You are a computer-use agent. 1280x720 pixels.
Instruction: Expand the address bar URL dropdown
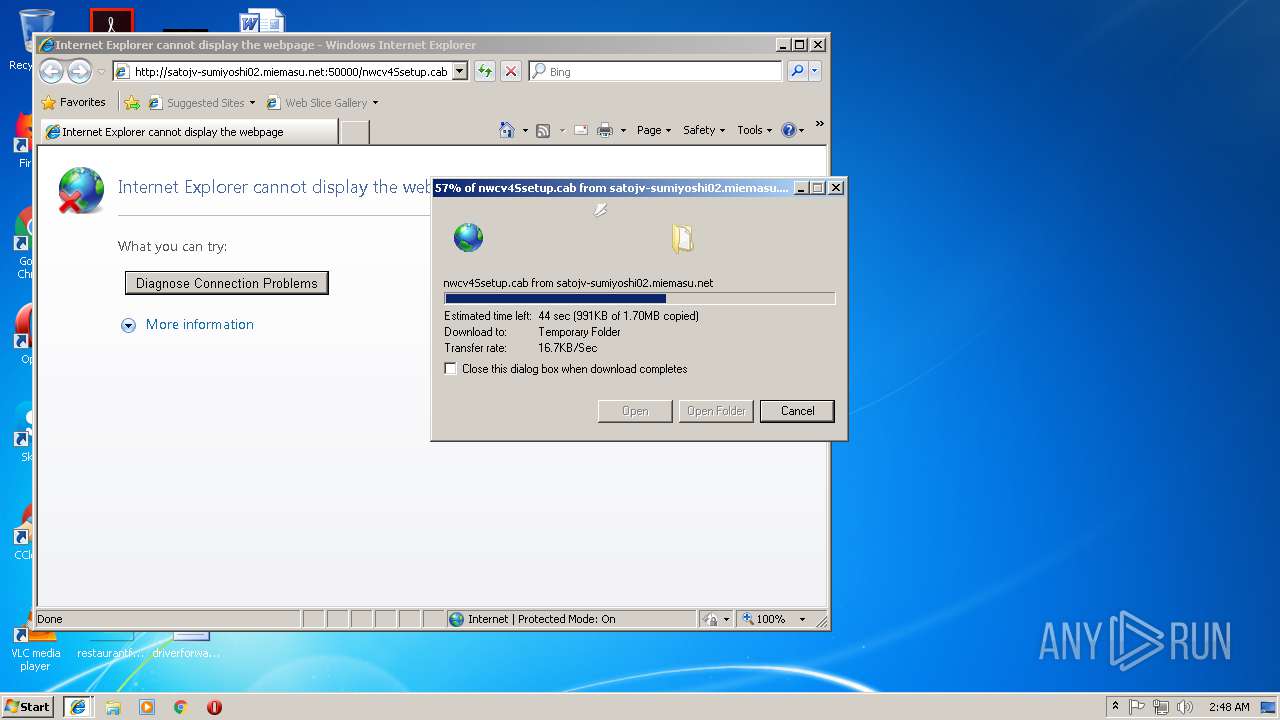tap(460, 71)
